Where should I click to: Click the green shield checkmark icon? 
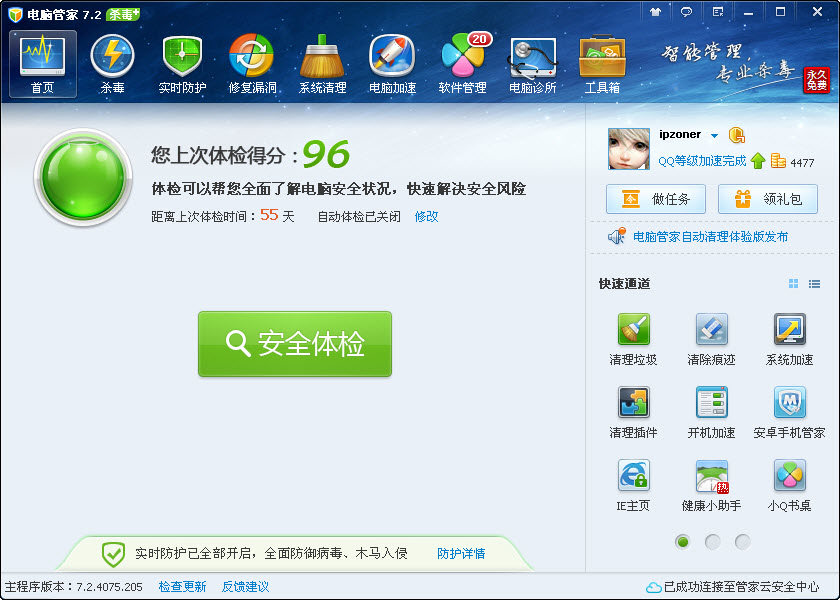click(114, 554)
